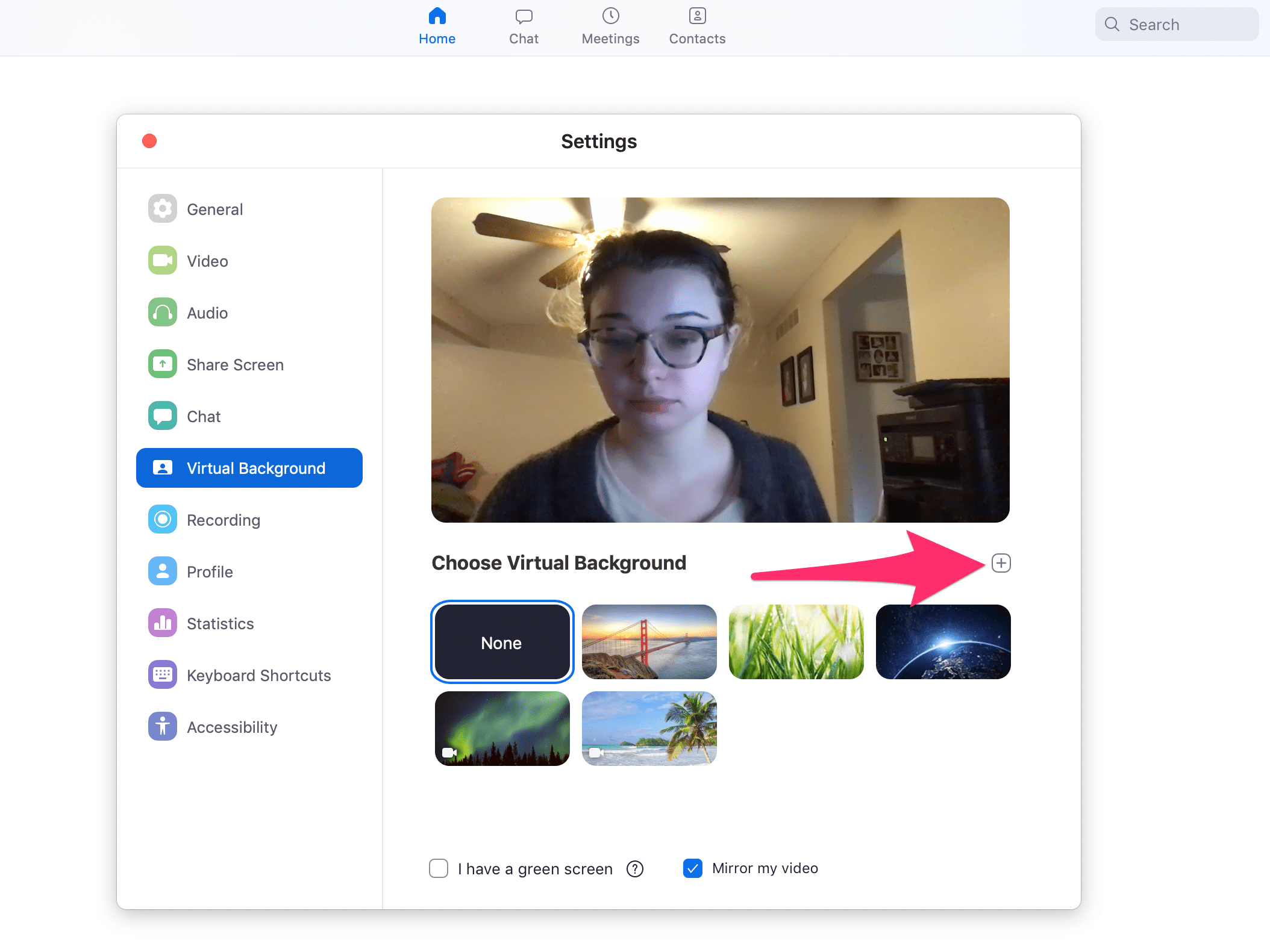Image resolution: width=1270 pixels, height=952 pixels.
Task: Select the None background option
Action: 502,642
